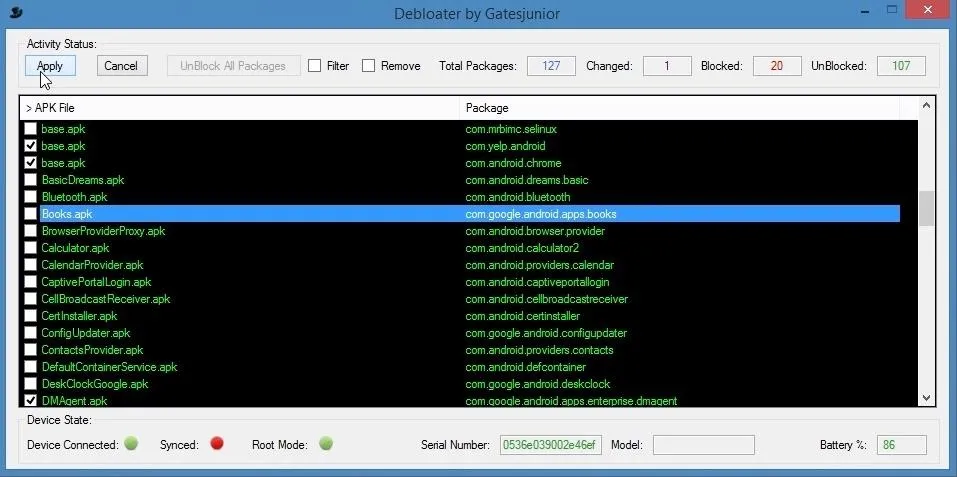Select package com.android.certinstaller

522,316
